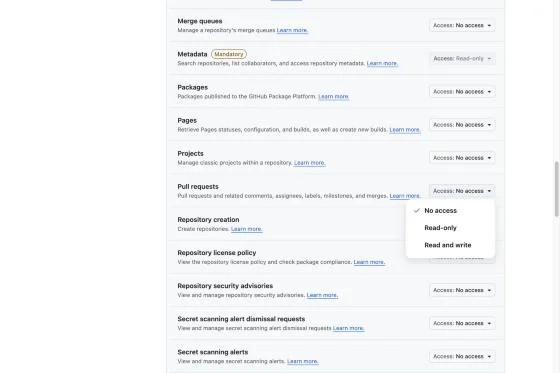560x373 pixels.
Task: Click the Metadata heading
Action: pos(192,54)
